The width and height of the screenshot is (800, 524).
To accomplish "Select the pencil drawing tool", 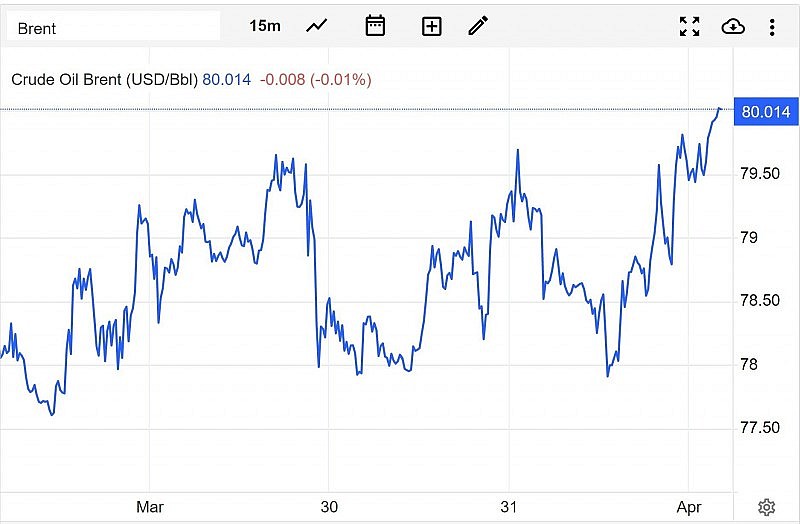I will pyautogui.click(x=478, y=26).
